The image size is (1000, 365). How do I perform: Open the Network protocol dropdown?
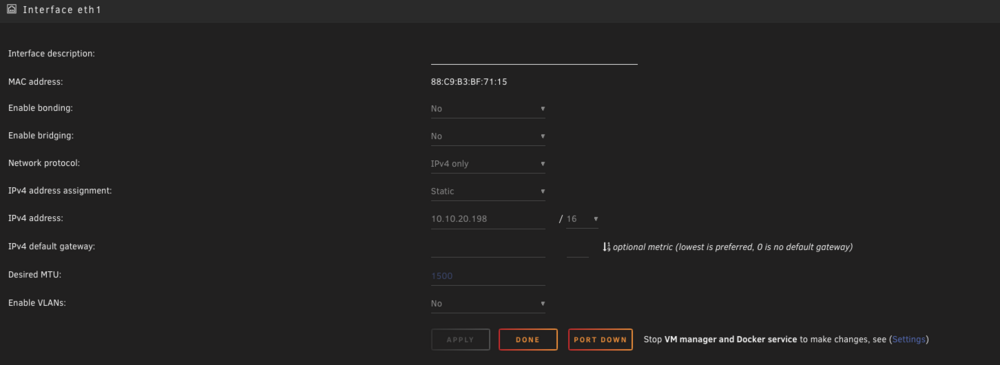488,163
